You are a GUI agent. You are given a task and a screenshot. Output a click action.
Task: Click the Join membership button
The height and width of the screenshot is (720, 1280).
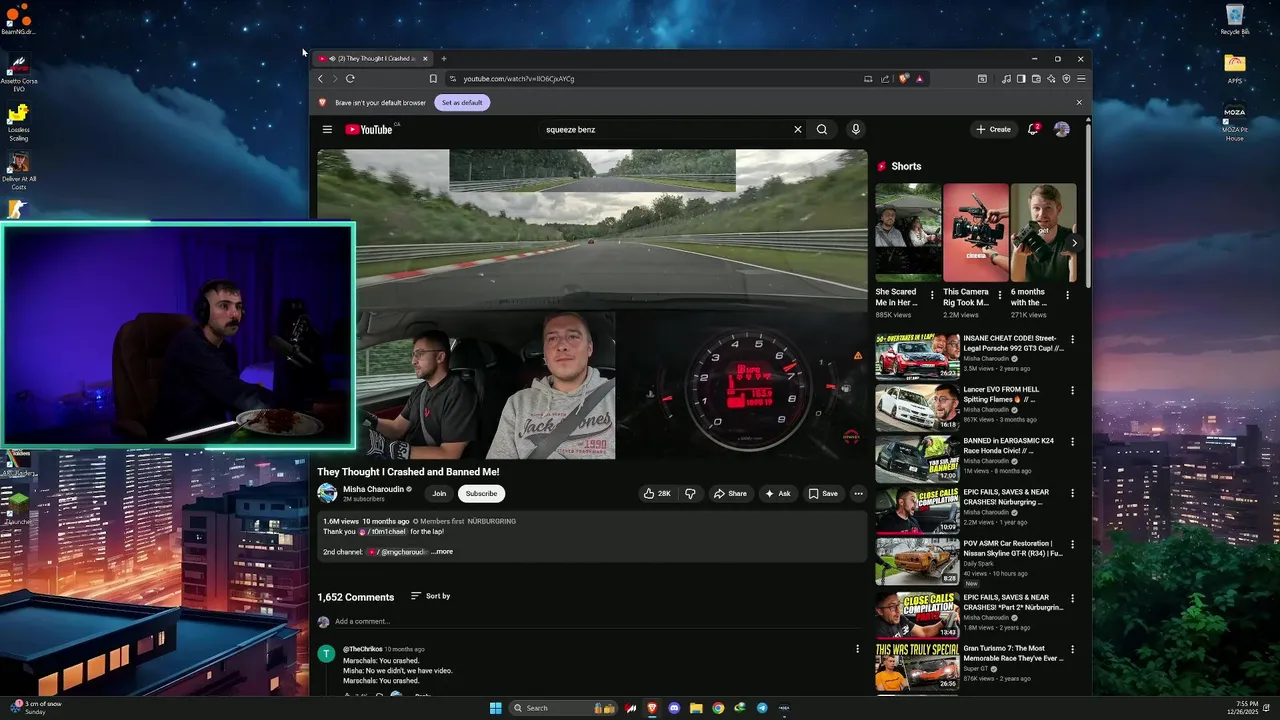pyautogui.click(x=439, y=493)
